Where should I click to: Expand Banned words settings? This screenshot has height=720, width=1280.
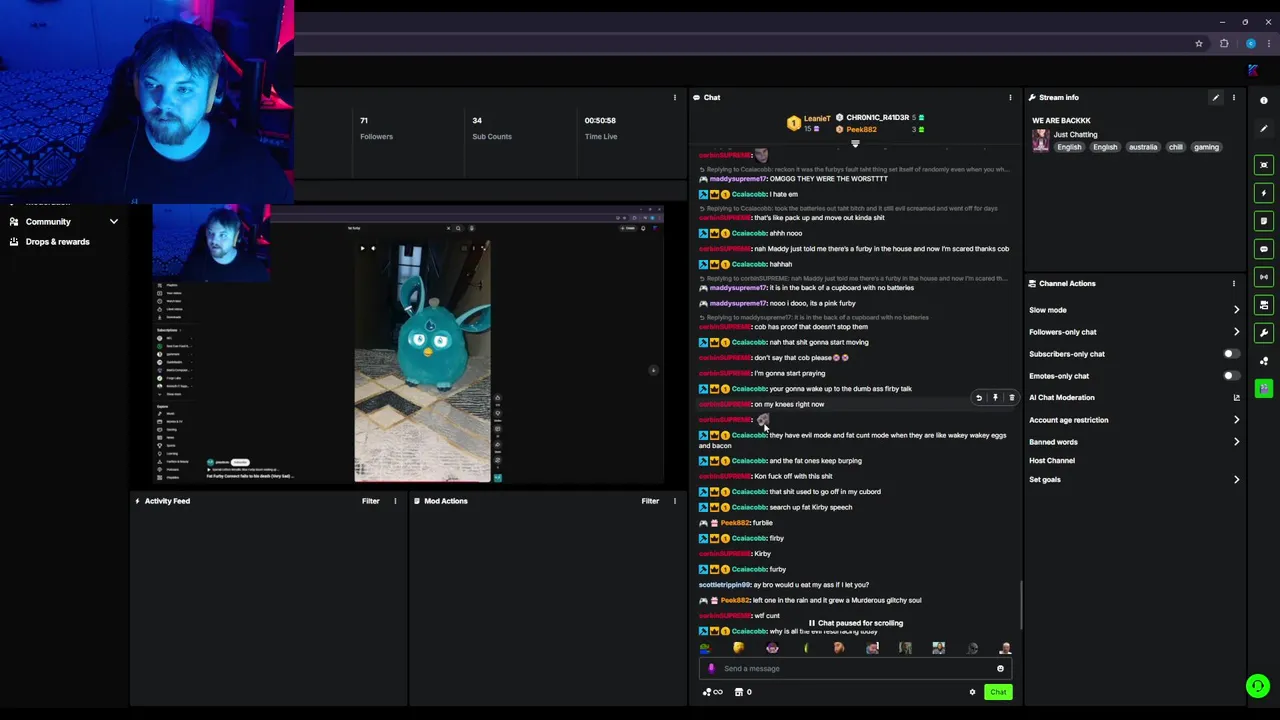(x=1236, y=442)
